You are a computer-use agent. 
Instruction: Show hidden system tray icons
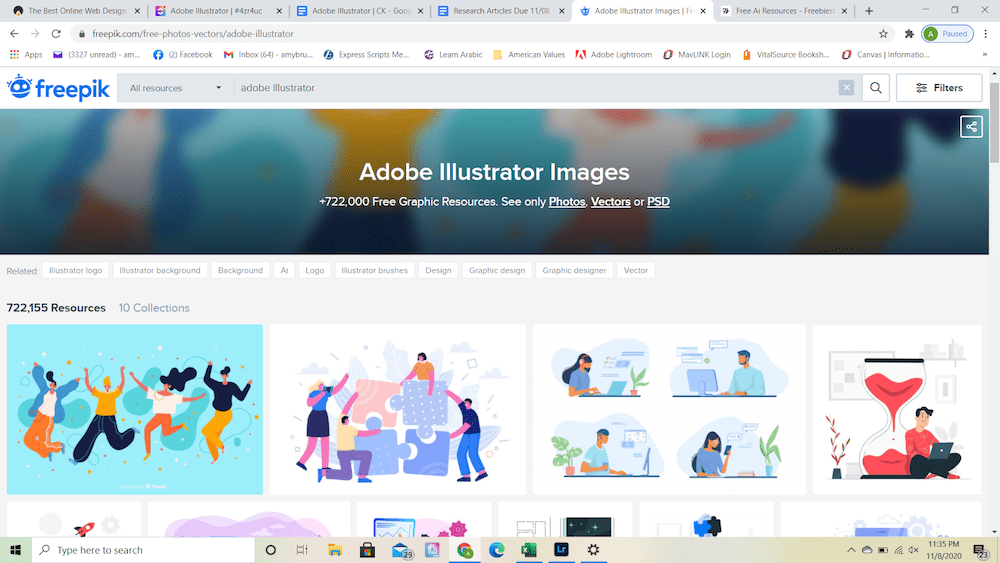click(851, 550)
